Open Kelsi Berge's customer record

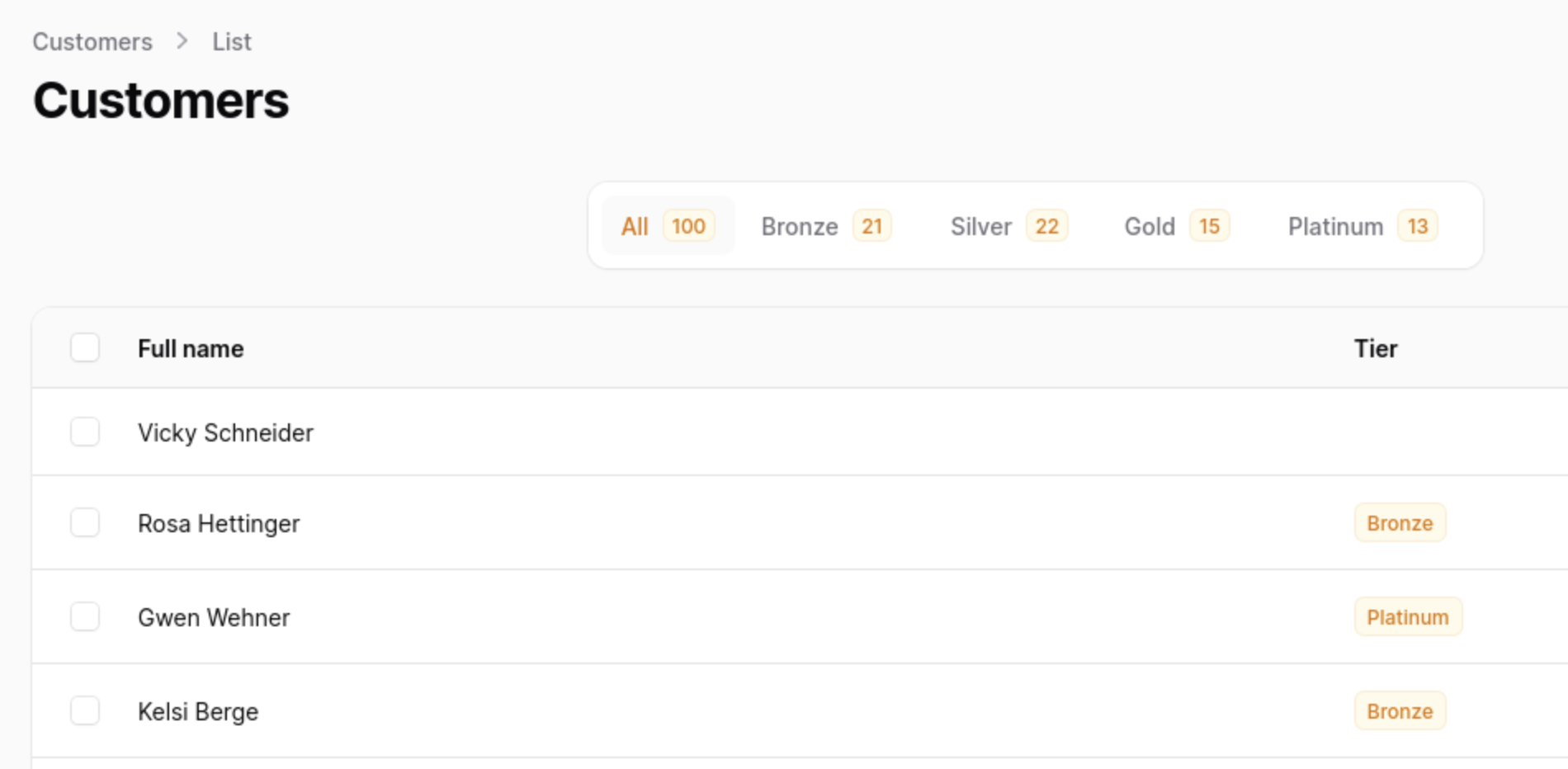pyautogui.click(x=197, y=710)
